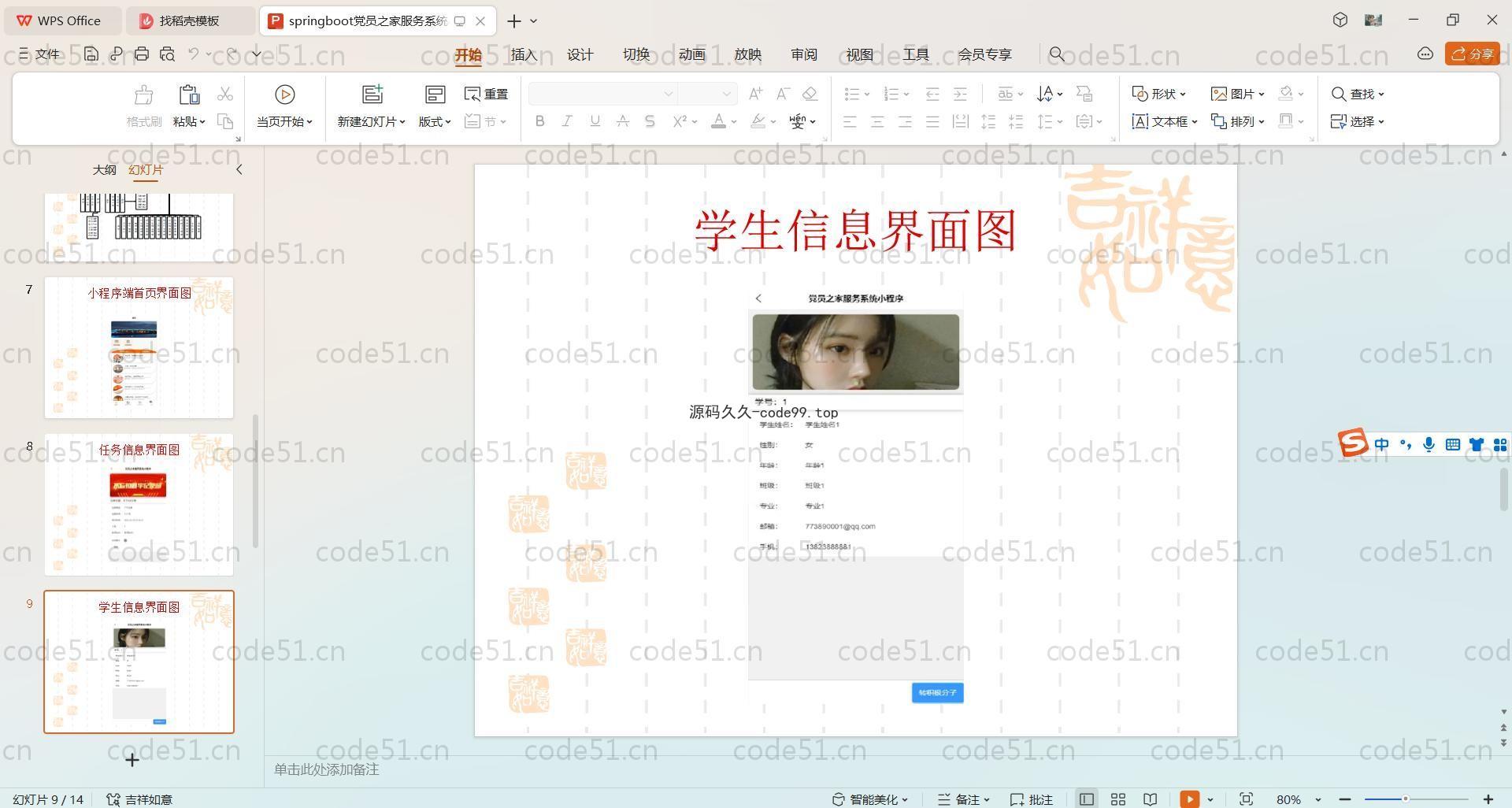Decrease font size icon
Image resolution: width=1512 pixels, height=808 pixels.
coord(783,94)
